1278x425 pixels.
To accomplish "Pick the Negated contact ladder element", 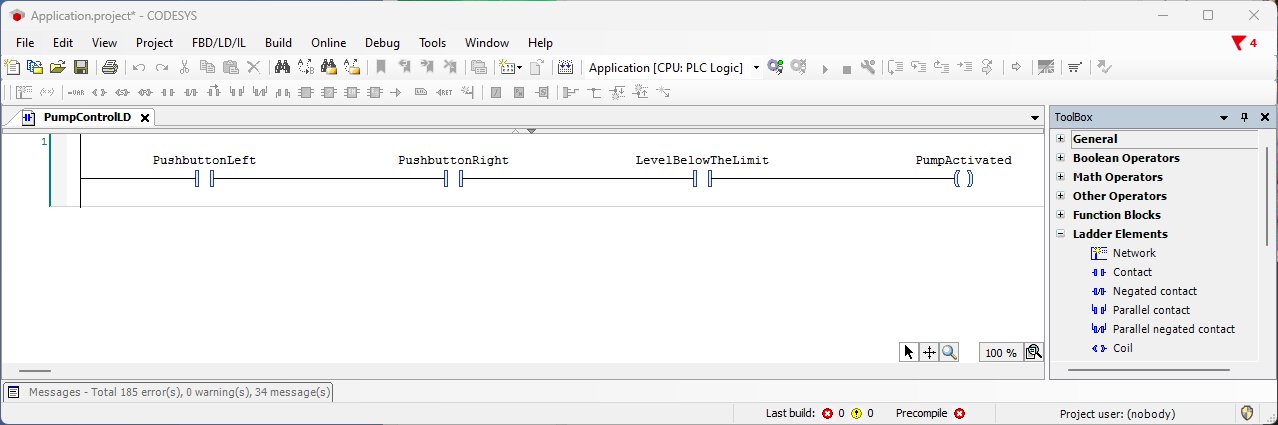I will pos(1154,291).
